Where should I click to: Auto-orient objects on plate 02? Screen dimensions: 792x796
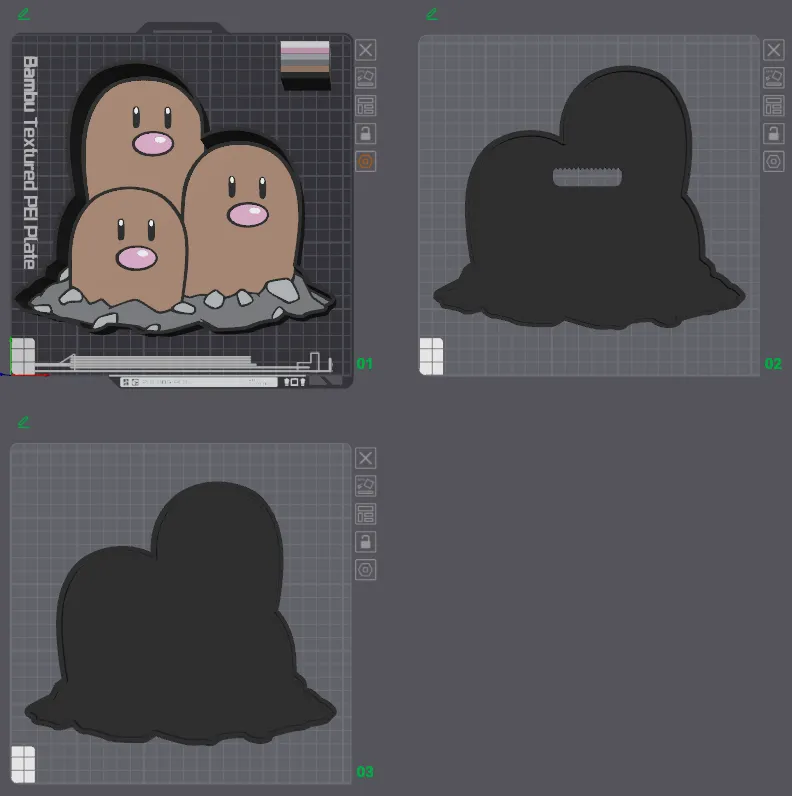coord(773,77)
